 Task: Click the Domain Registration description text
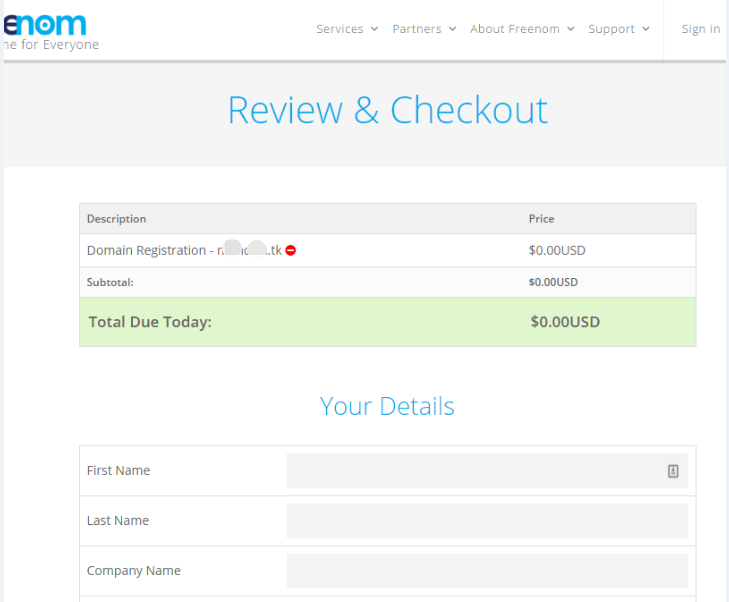[x=150, y=250]
